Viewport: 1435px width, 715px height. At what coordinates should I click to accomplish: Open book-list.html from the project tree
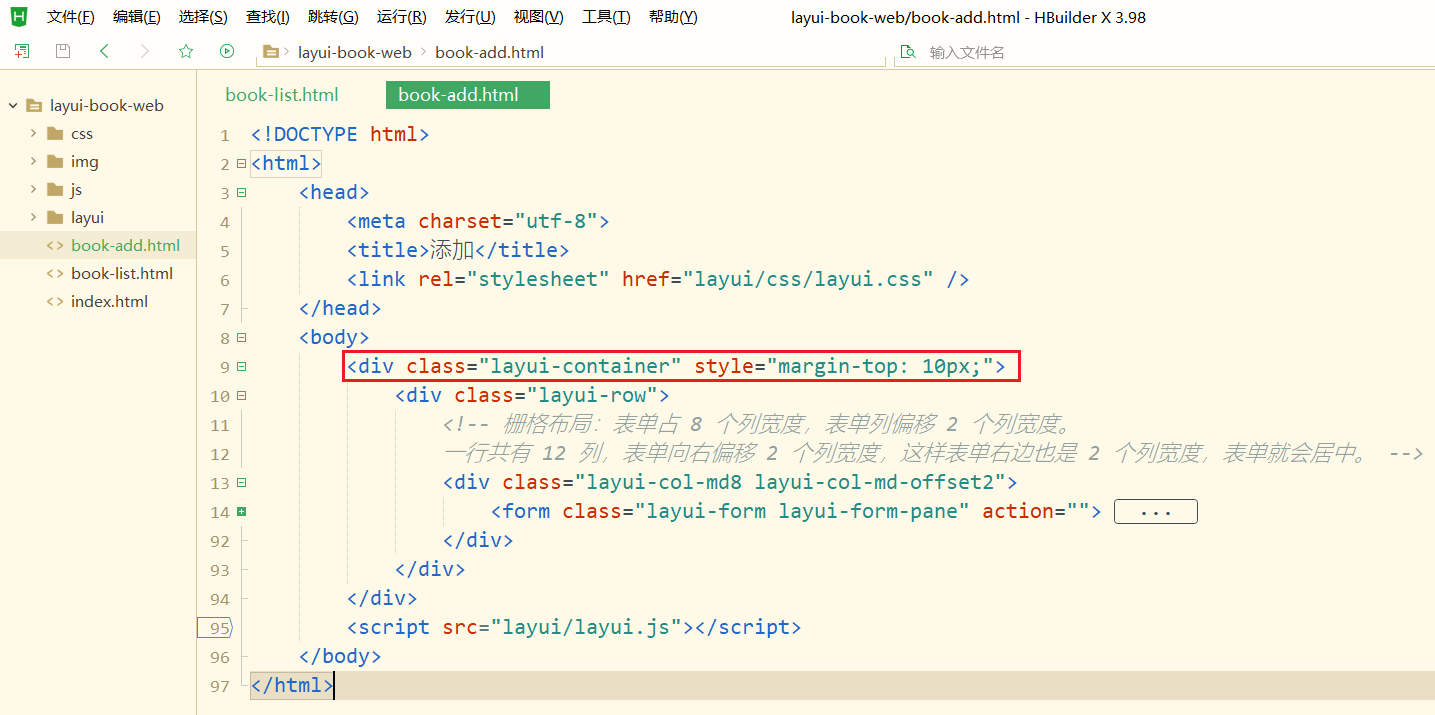(x=122, y=273)
